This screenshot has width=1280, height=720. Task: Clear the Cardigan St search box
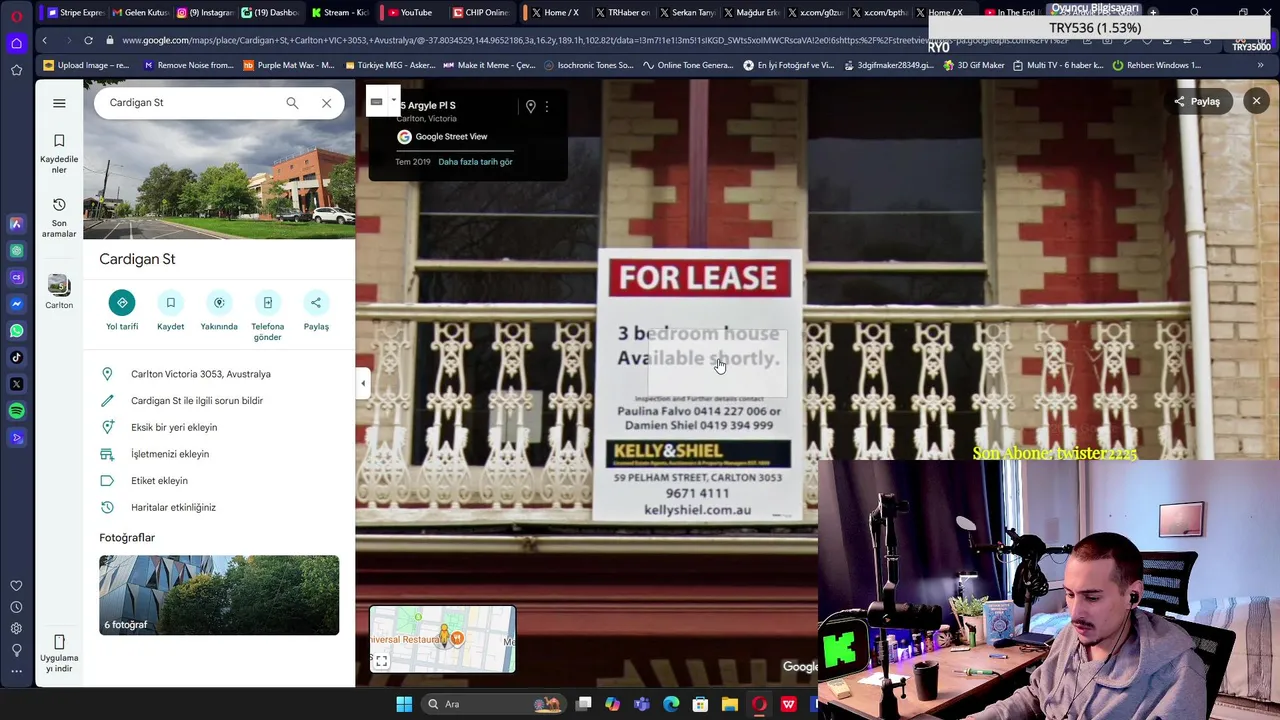click(x=326, y=103)
